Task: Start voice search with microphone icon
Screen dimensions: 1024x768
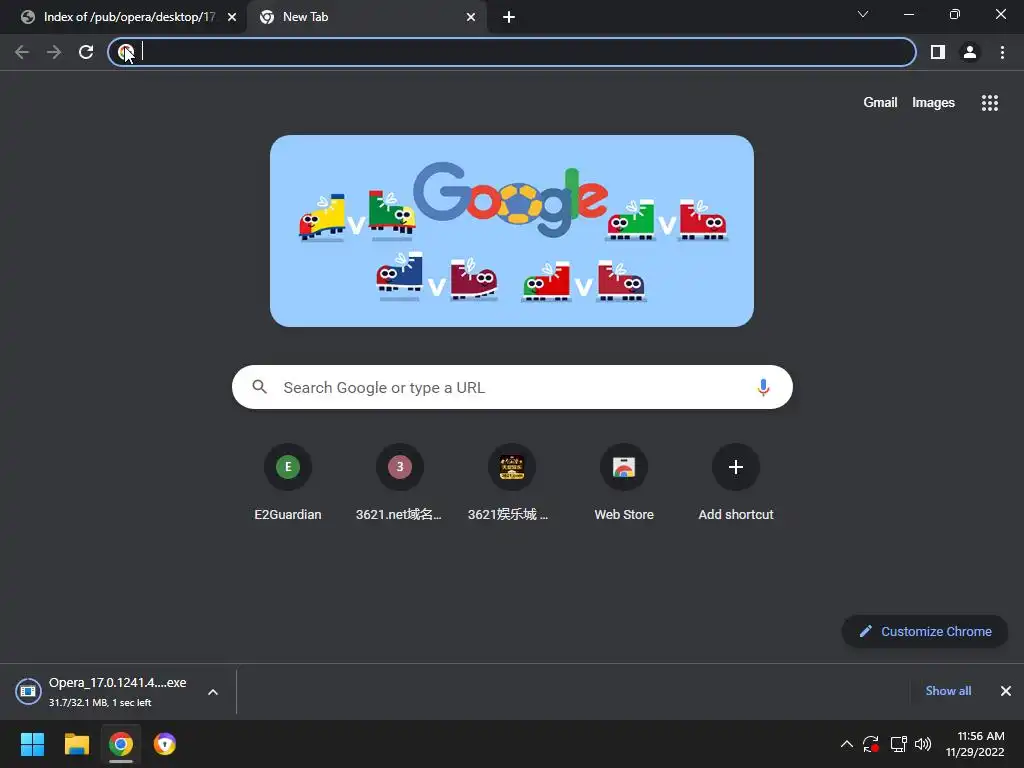Action: [x=763, y=387]
